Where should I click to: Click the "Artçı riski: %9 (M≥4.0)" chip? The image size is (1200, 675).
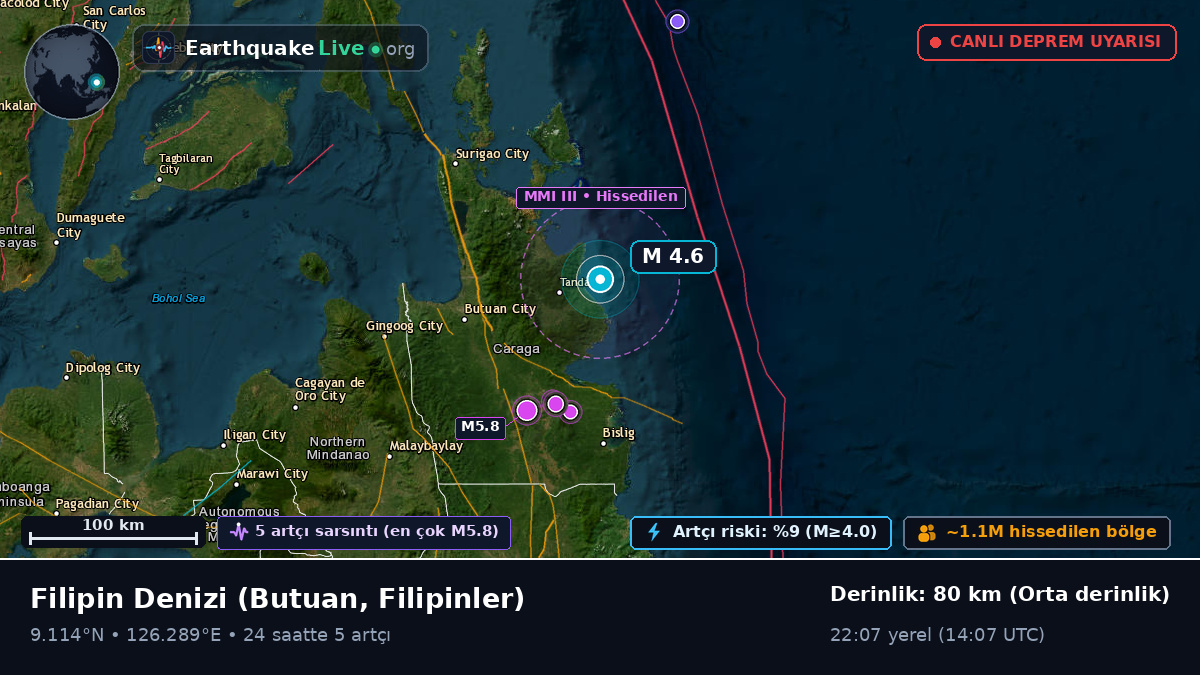(x=761, y=532)
